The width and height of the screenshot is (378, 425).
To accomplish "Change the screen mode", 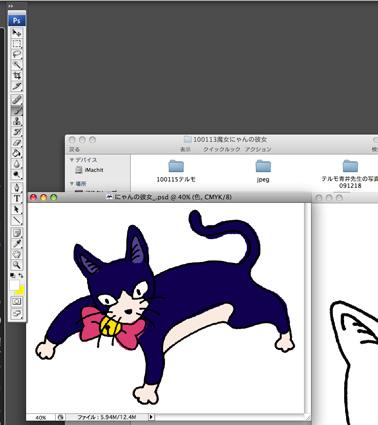I will click(x=16, y=314).
